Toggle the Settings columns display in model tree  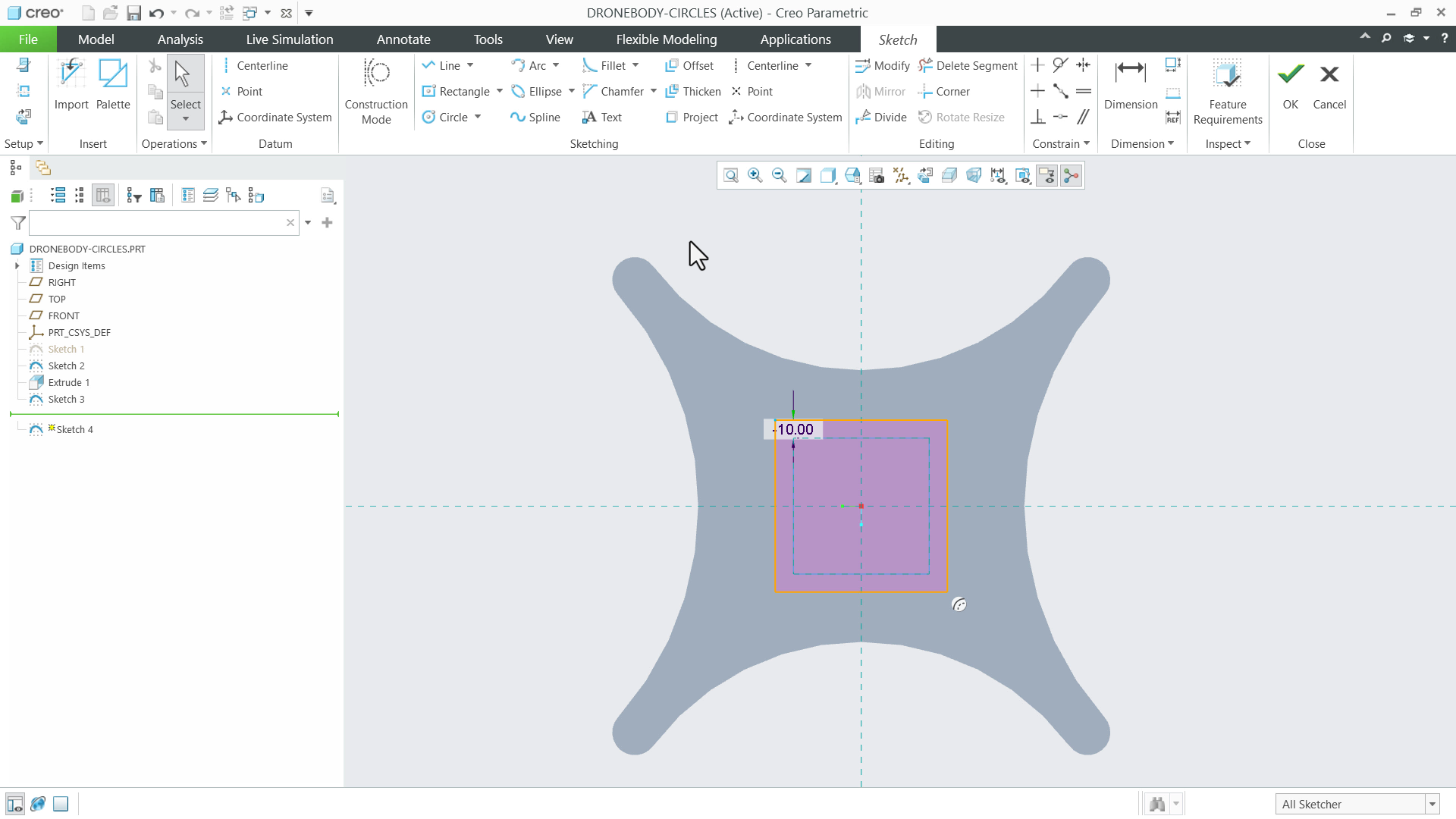pyautogui.click(x=102, y=195)
